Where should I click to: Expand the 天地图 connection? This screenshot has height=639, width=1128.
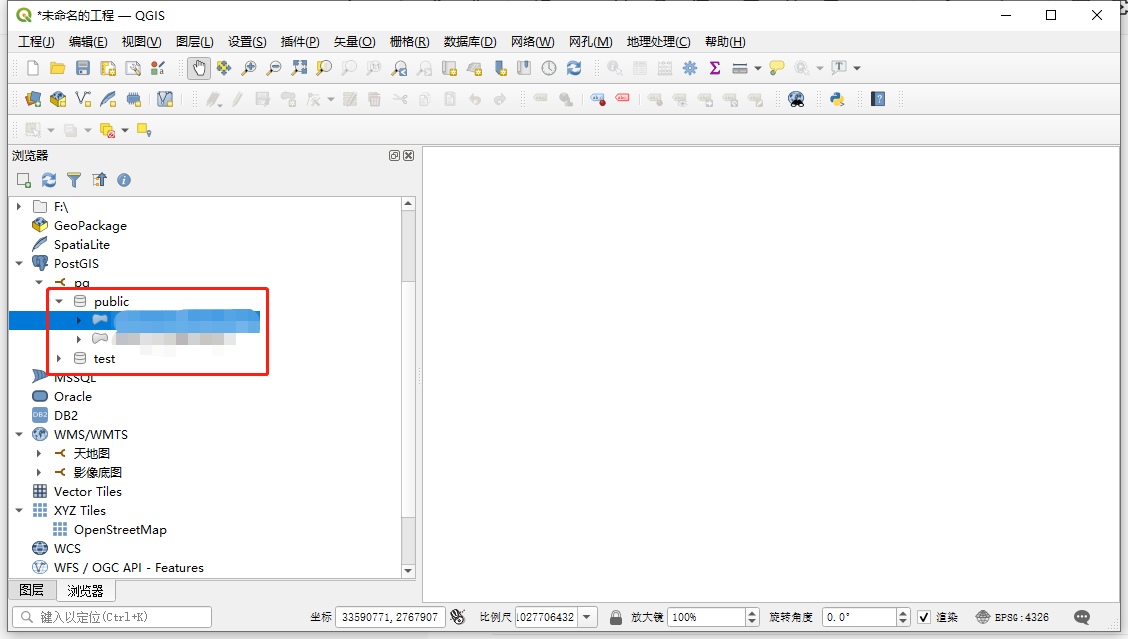(x=40, y=453)
